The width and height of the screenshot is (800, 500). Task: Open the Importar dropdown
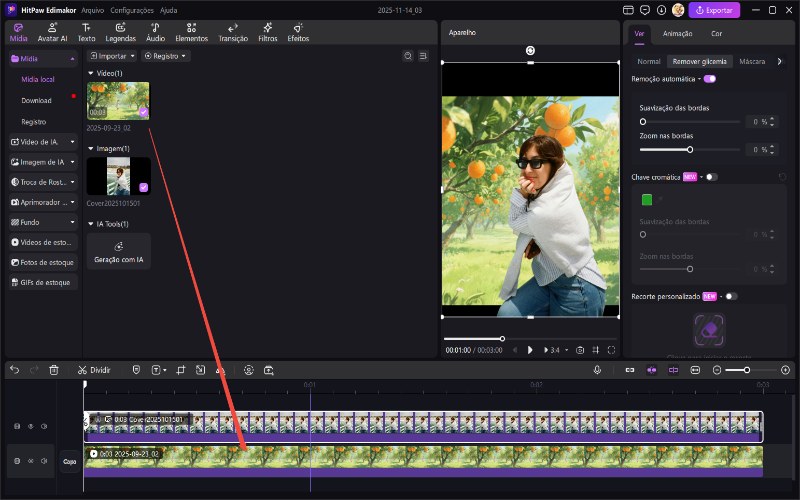[x=112, y=56]
